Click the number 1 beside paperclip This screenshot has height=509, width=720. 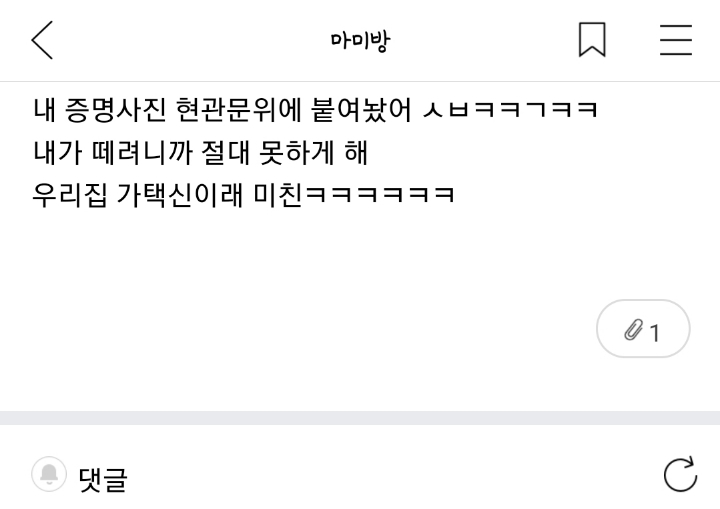(655, 333)
